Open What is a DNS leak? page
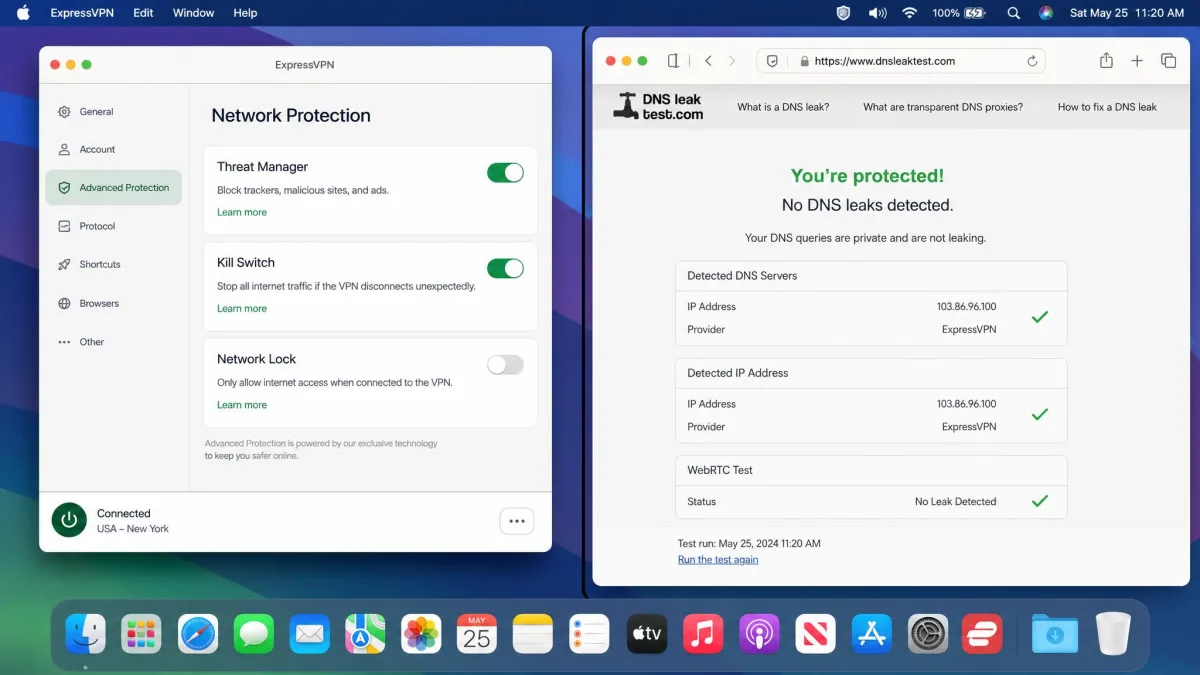 [x=783, y=107]
